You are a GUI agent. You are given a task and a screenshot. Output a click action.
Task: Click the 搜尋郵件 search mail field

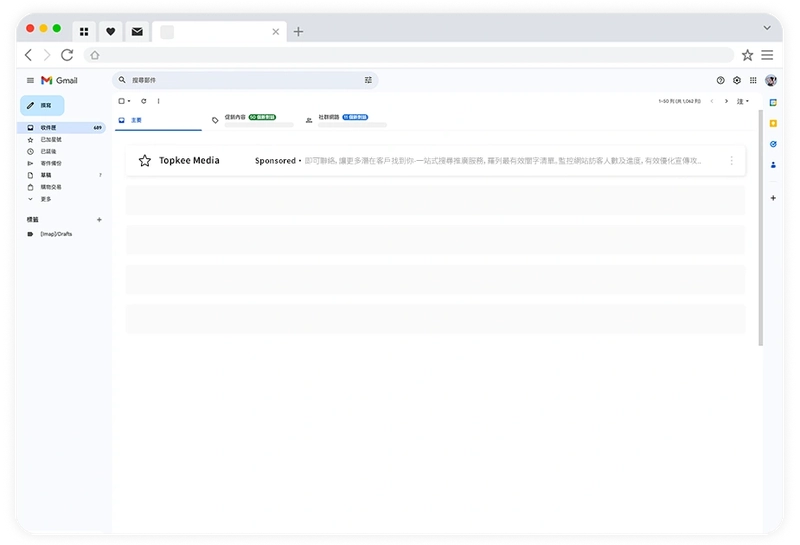(240, 80)
